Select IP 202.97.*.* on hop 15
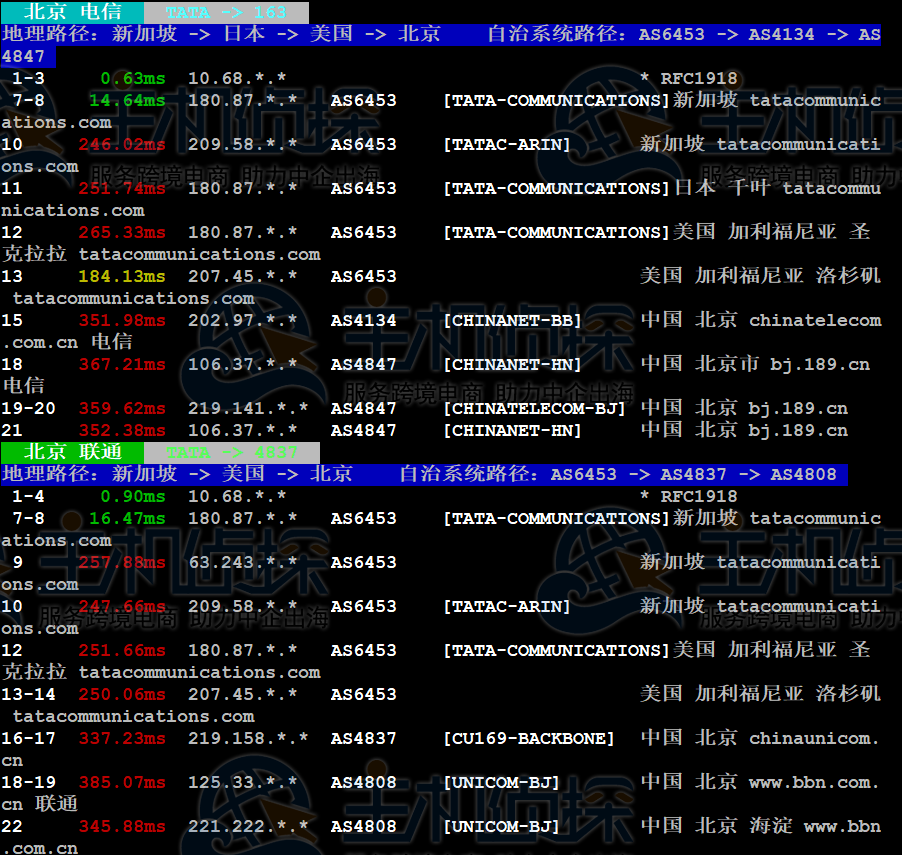Screen dimensions: 902x855 coord(242,320)
